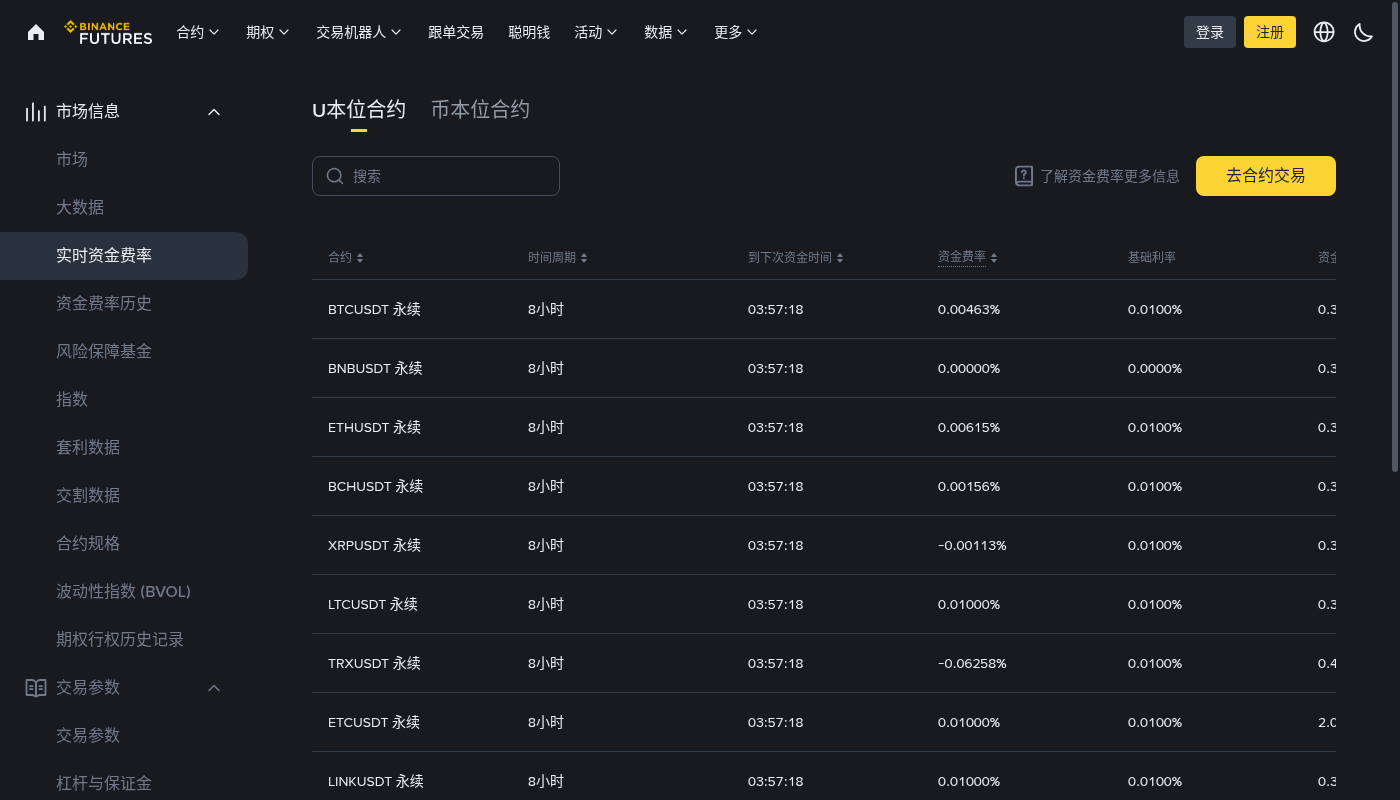1400x800 pixels.
Task: Click the 登录 button
Action: pos(1210,32)
